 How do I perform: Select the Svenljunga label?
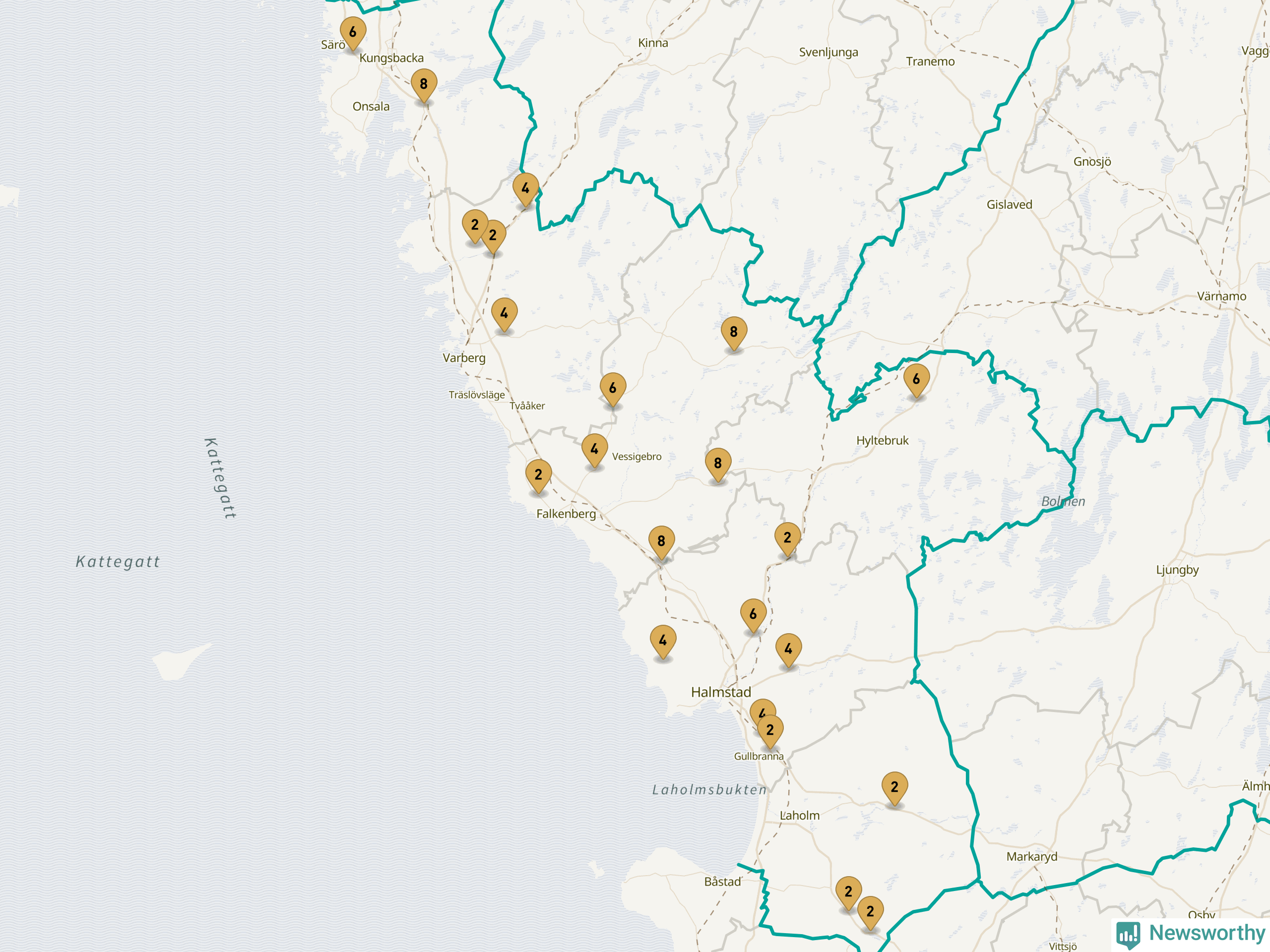pyautogui.click(x=828, y=53)
